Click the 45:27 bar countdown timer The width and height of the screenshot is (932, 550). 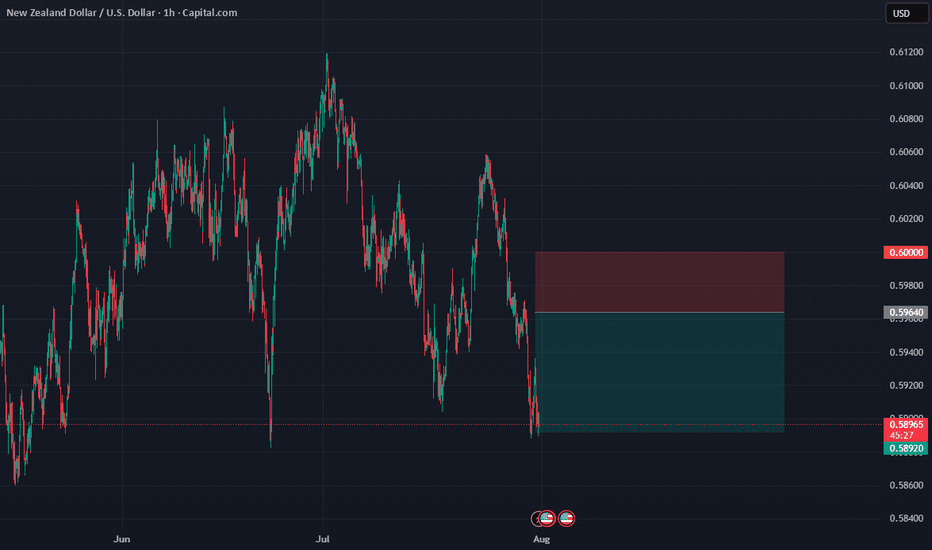tap(902, 436)
